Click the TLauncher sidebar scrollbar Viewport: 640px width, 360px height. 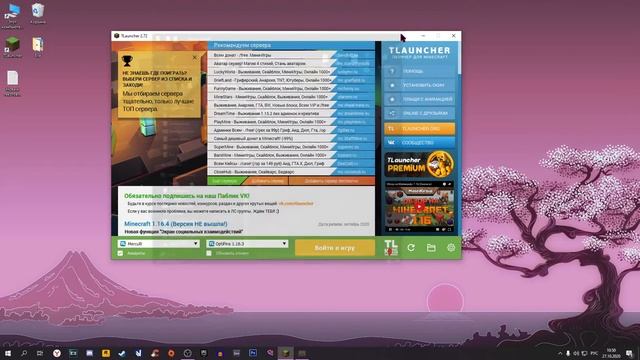(459, 57)
